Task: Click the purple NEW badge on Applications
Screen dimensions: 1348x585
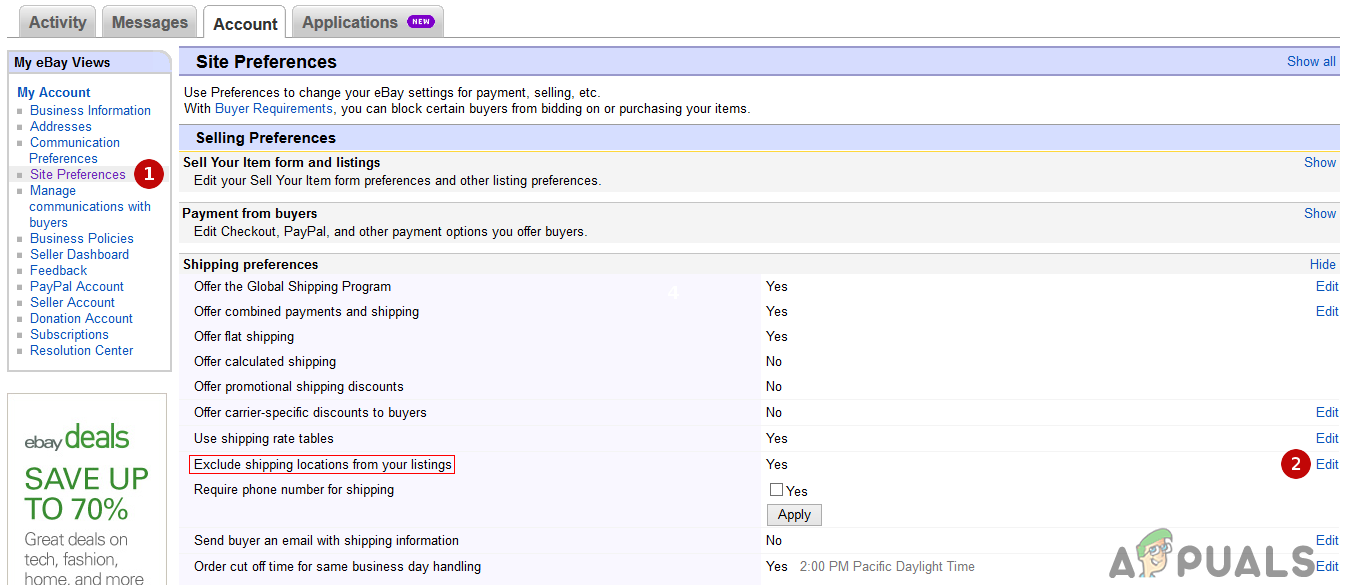Action: click(x=421, y=22)
